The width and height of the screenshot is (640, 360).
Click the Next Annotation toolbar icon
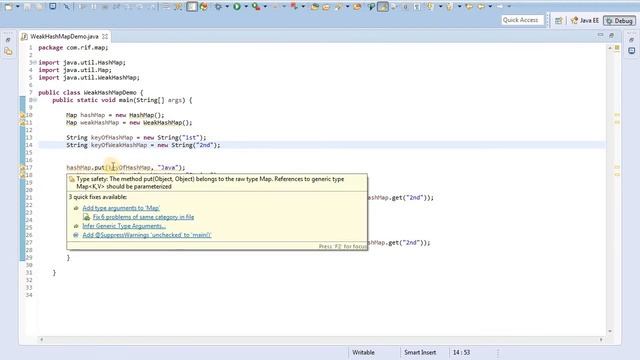click(x=430, y=7)
